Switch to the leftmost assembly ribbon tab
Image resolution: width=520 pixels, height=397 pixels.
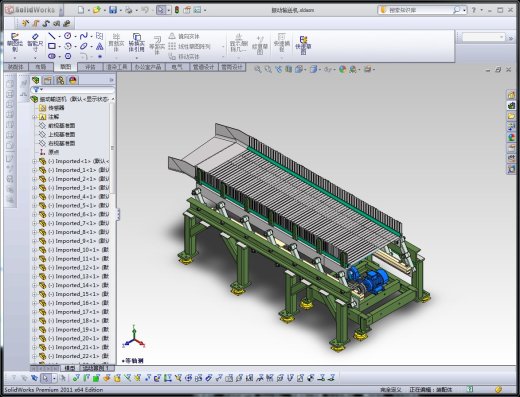(x=16, y=67)
